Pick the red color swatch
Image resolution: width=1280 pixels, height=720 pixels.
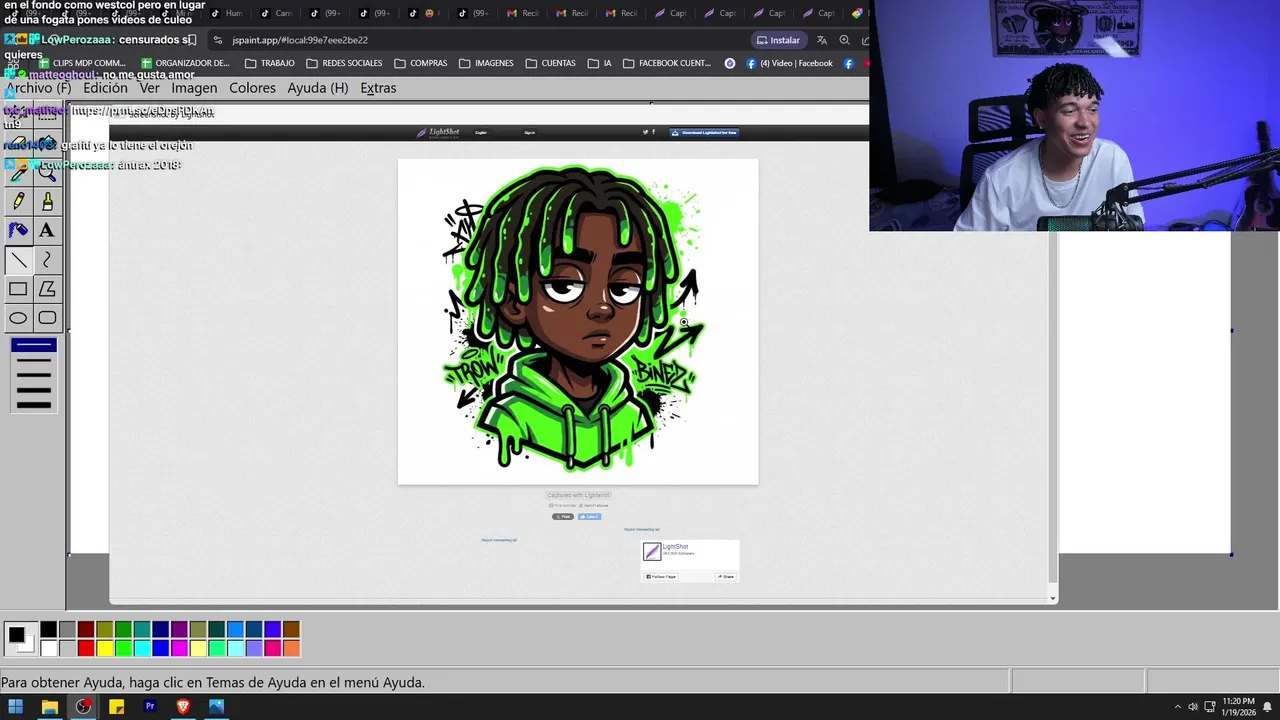click(86, 648)
